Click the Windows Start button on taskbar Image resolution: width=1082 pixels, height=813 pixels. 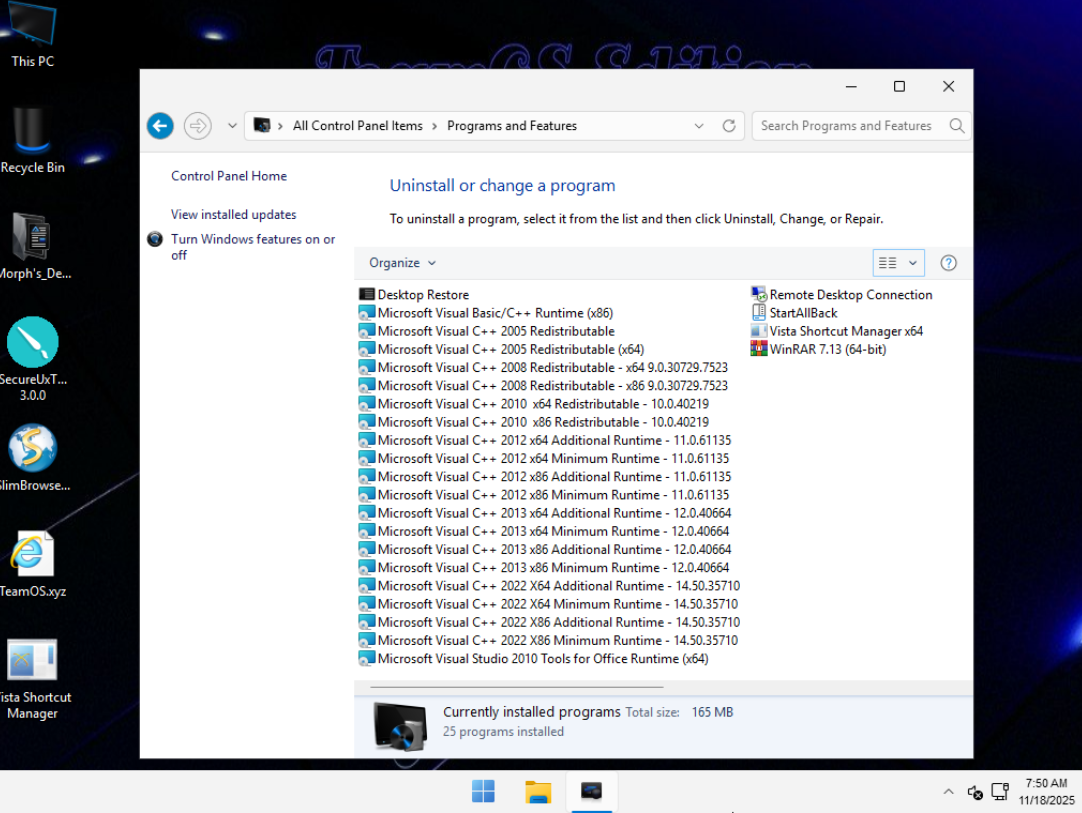click(483, 792)
